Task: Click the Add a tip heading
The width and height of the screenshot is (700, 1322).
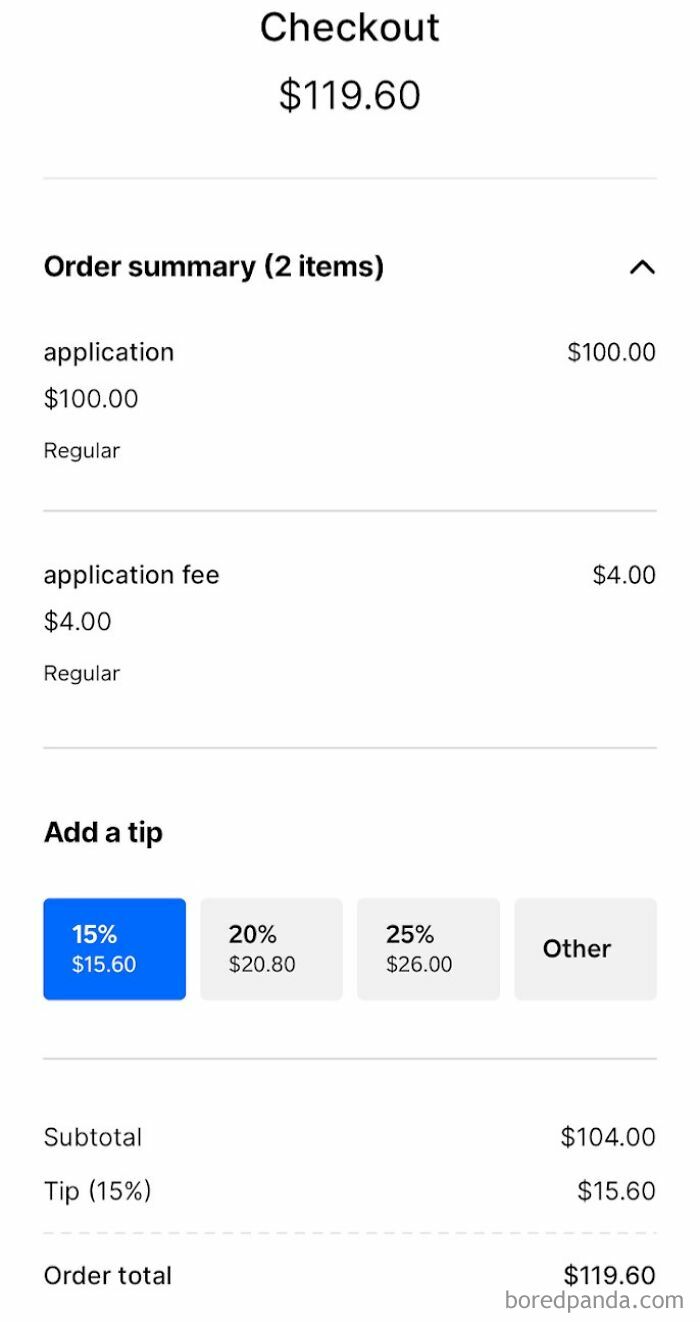Action: [103, 832]
